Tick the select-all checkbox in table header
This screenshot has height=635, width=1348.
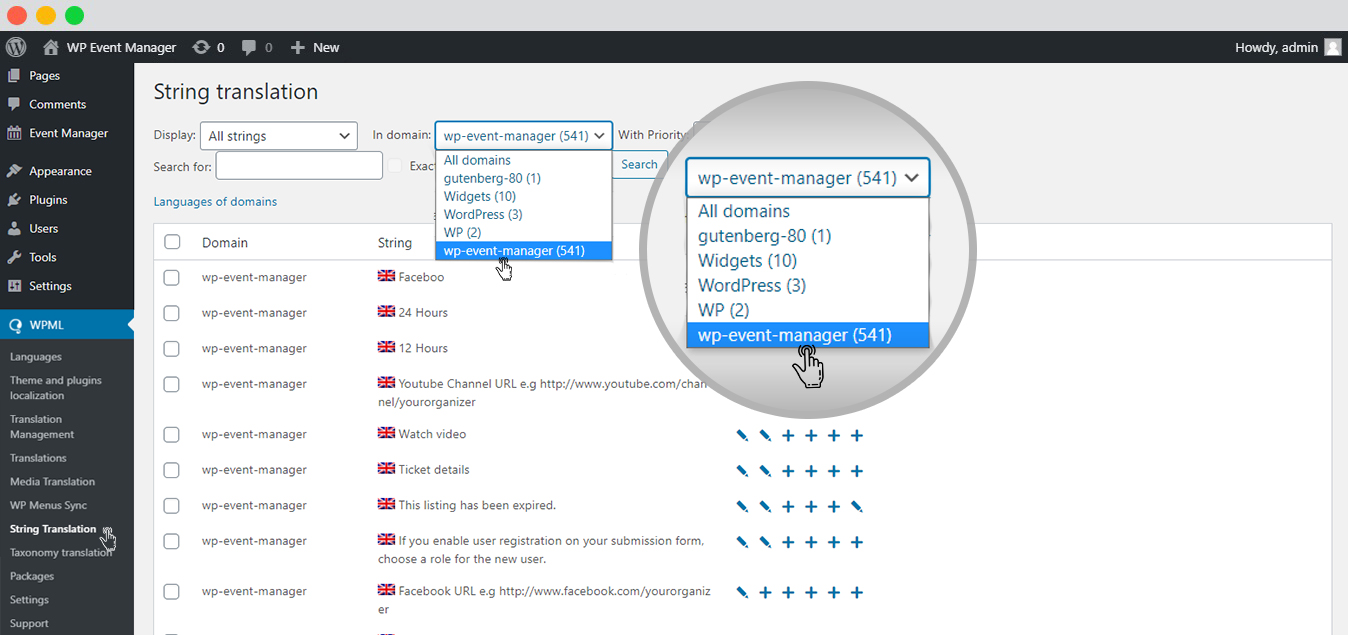pyautogui.click(x=172, y=242)
